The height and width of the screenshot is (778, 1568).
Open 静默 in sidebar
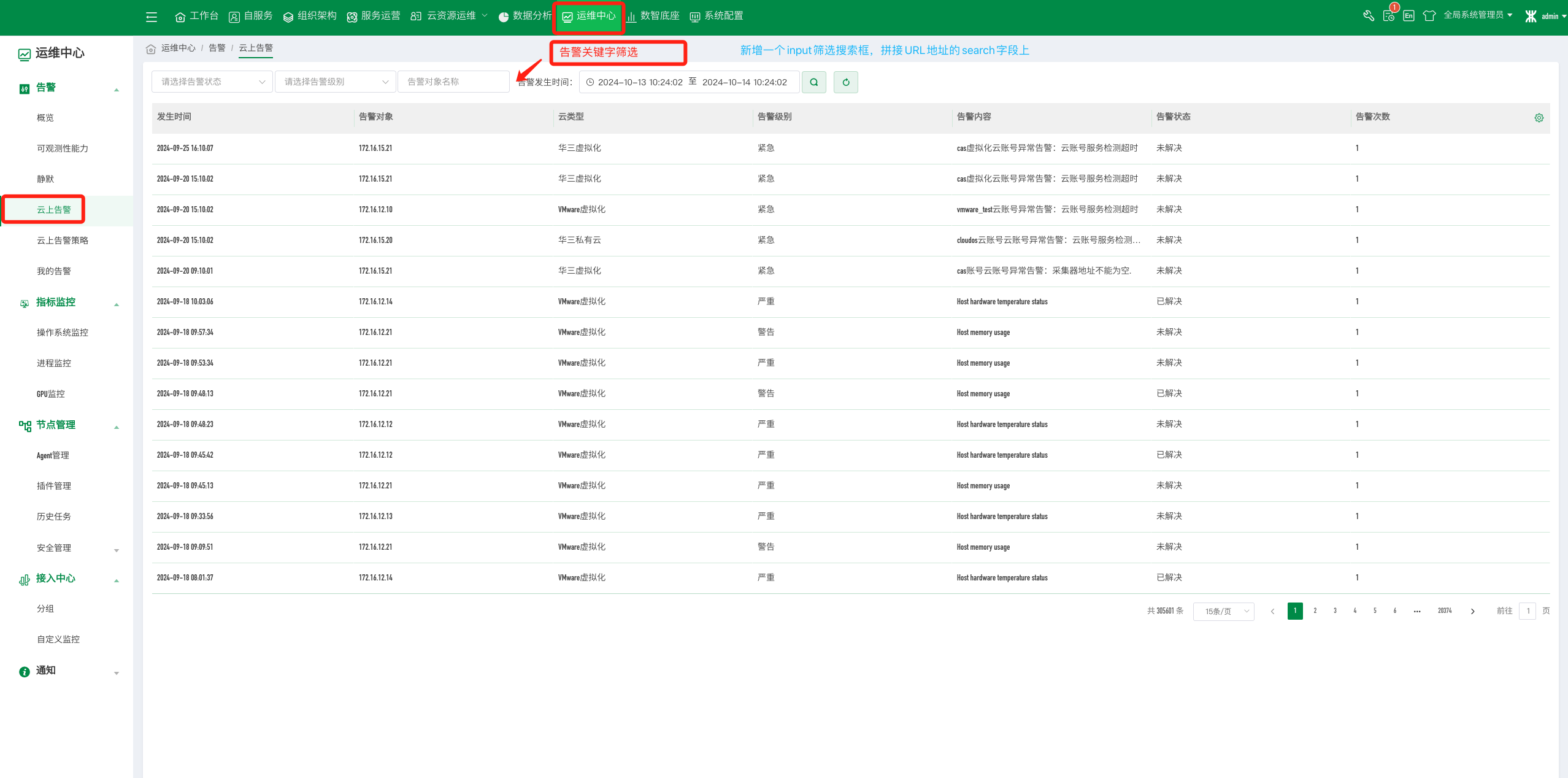point(45,179)
